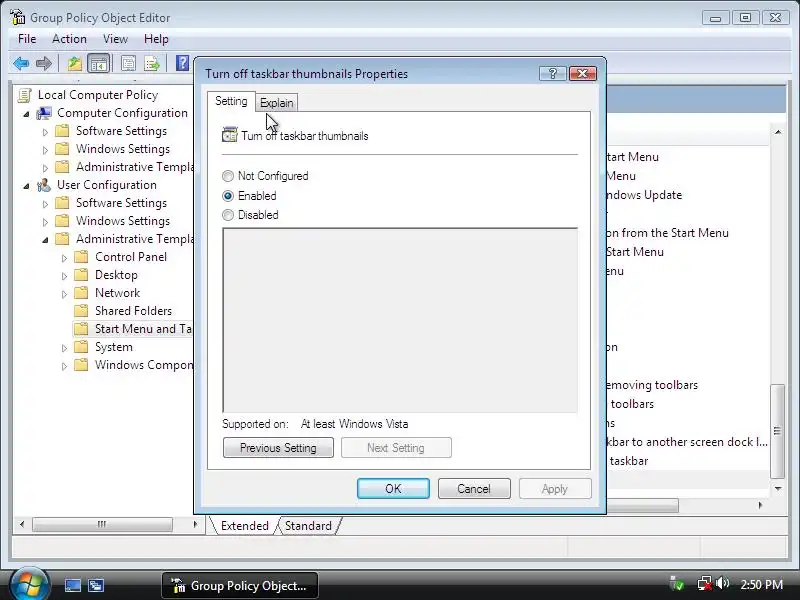This screenshot has width=800, height=600.
Task: Click the Properties toolbar icon
Action: (x=128, y=64)
